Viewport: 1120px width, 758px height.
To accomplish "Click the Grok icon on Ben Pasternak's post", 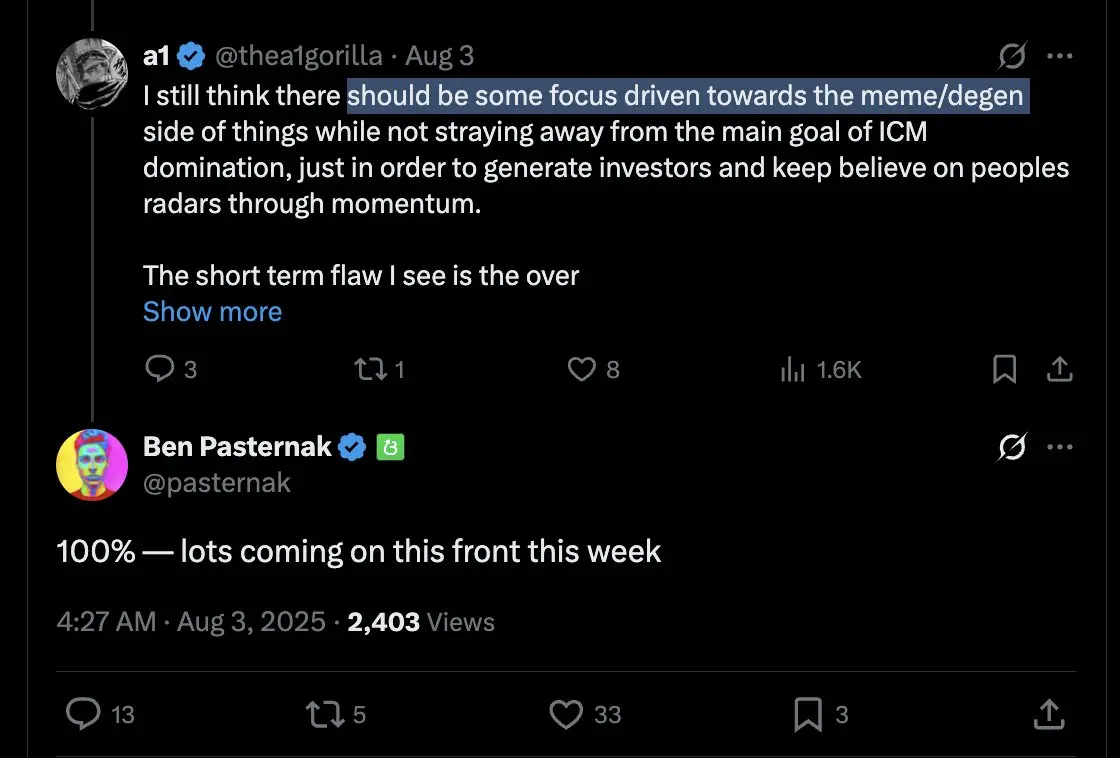I will [x=1012, y=447].
